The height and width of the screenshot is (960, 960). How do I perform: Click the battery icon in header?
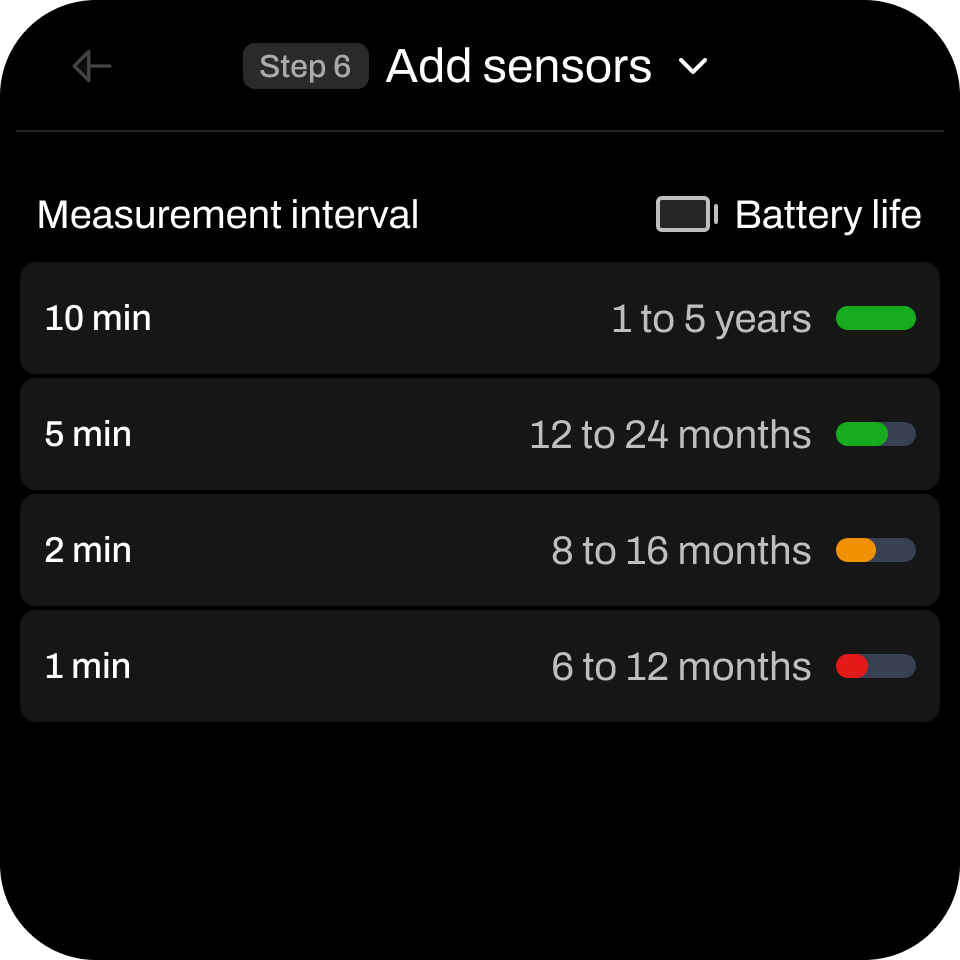point(686,214)
